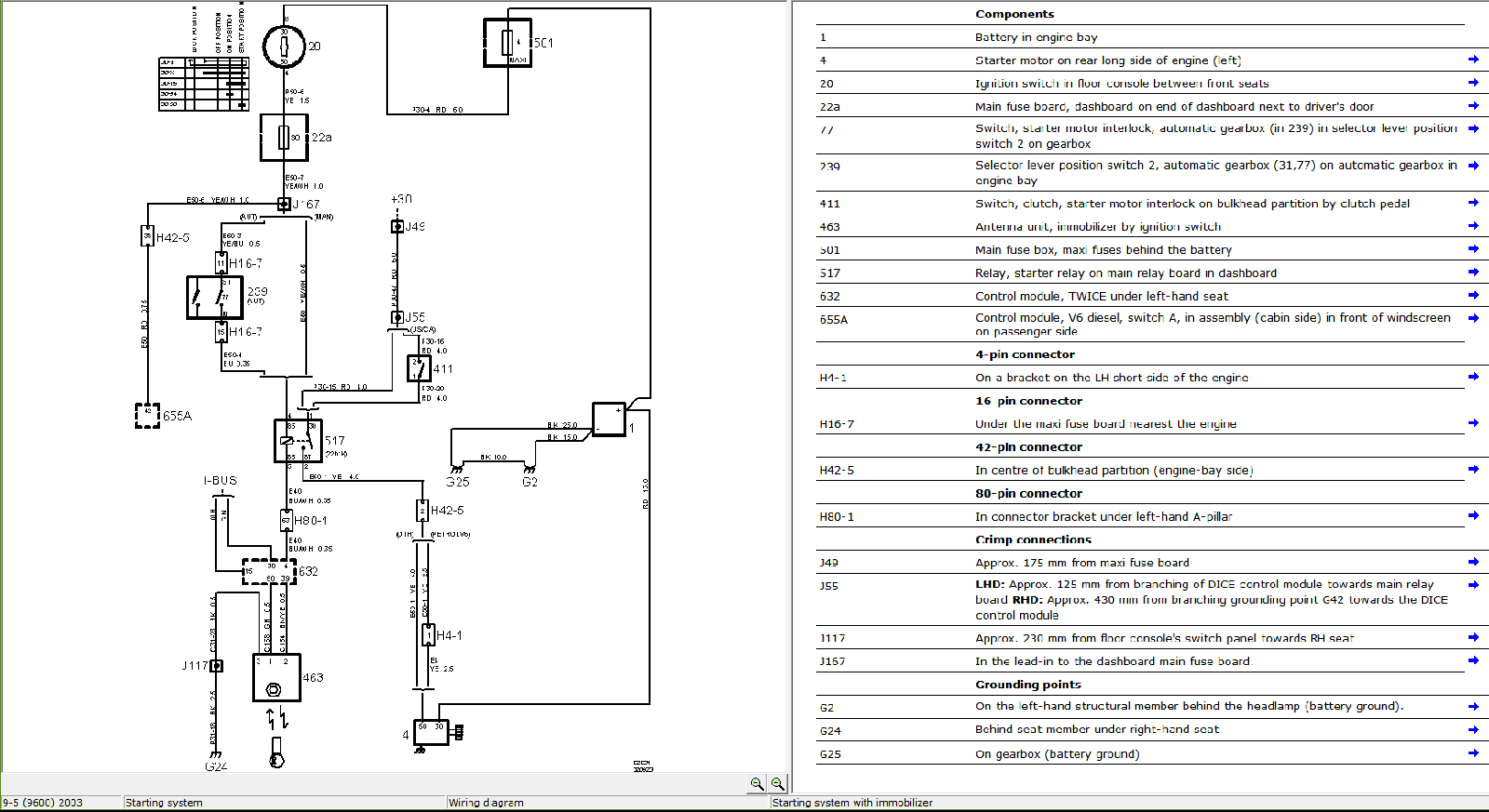Click the arrow for Relay, starter relay 517
1489x812 pixels.
[x=1473, y=273]
